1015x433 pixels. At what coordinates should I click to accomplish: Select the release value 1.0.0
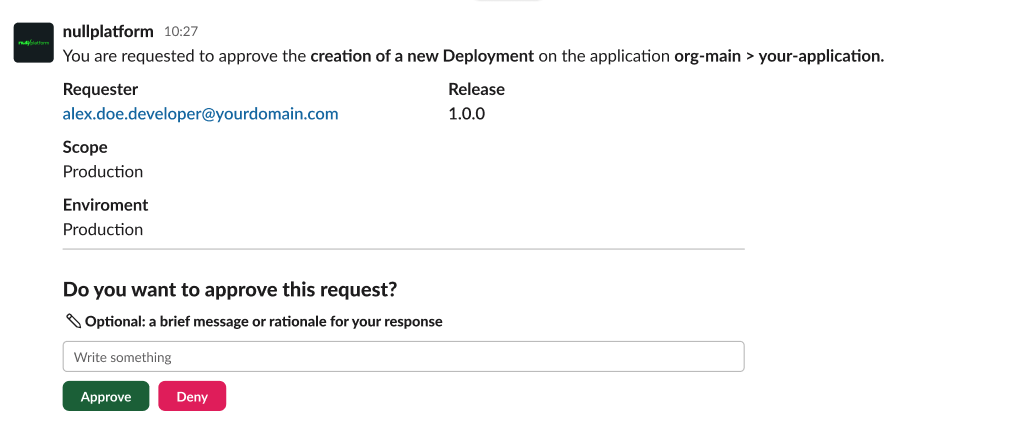(467, 114)
